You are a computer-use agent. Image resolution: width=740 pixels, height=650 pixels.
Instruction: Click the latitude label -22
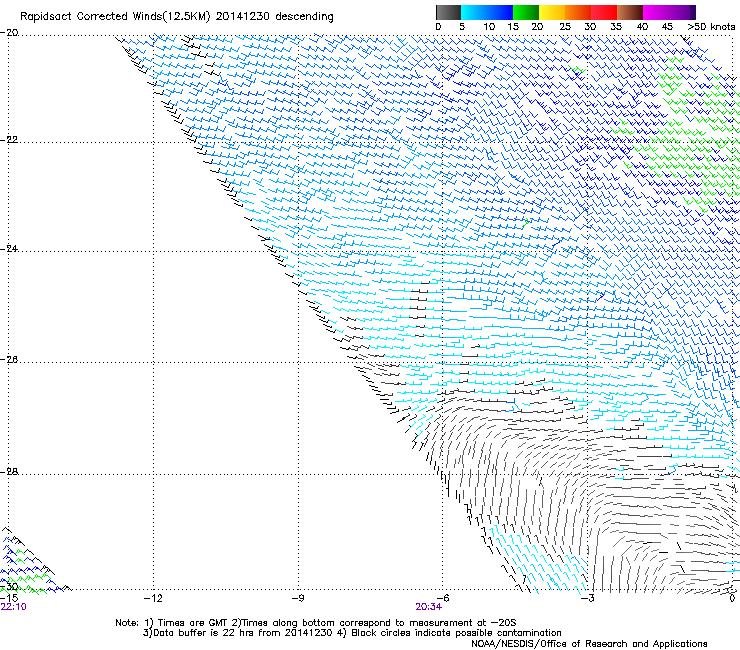coord(9,140)
